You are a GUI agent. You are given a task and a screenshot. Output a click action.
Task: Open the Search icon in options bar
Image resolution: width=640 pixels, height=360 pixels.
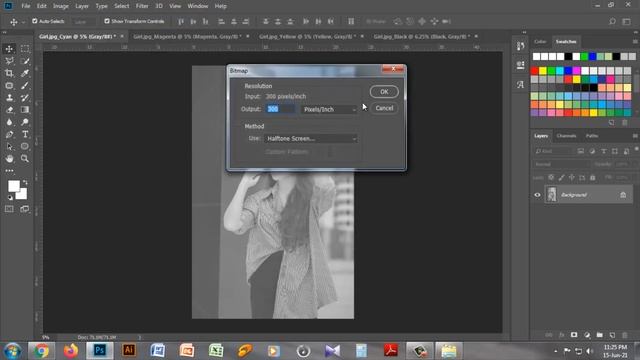coord(612,21)
